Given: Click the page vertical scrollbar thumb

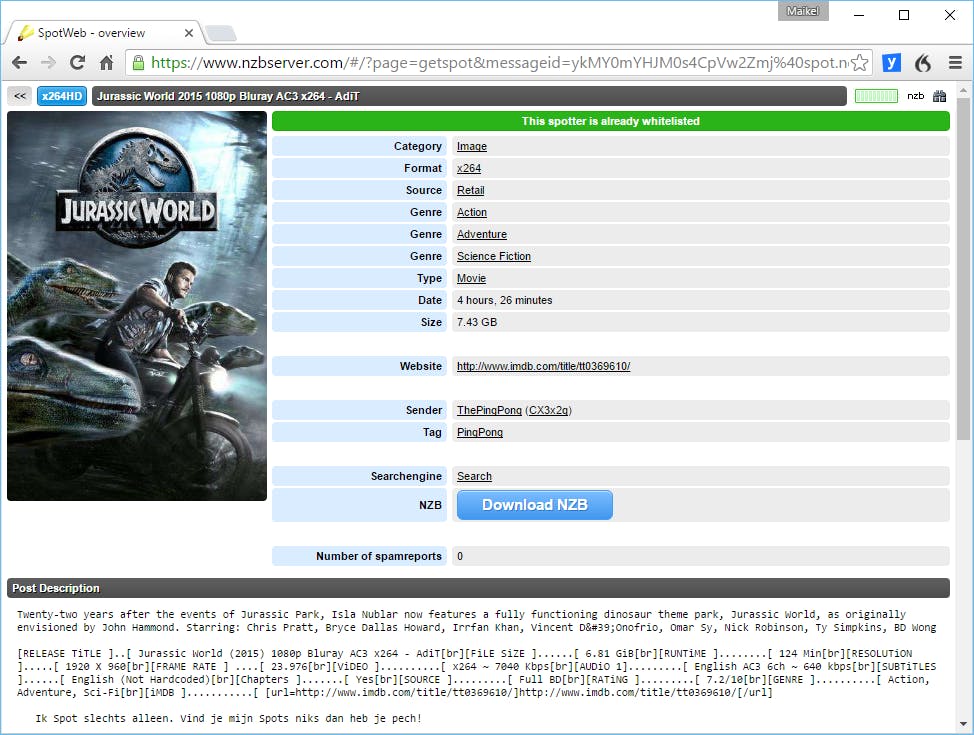Looking at the screenshot, I should (x=963, y=268).
